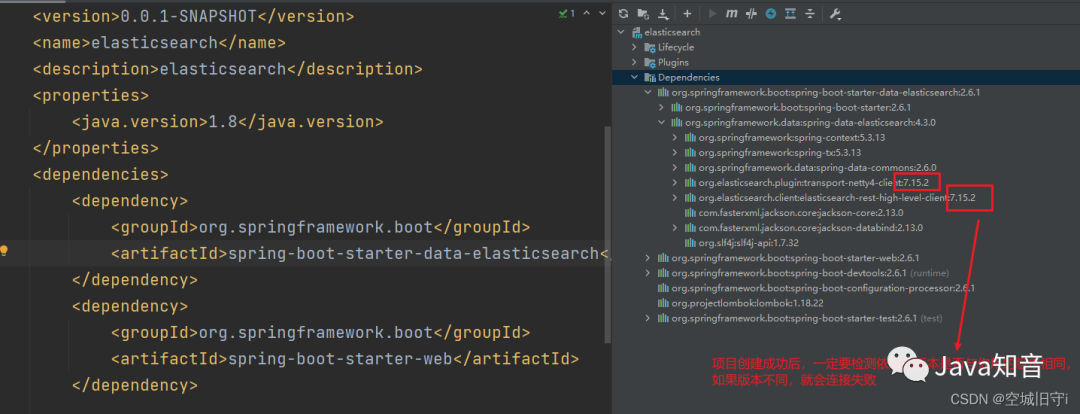Open Maven settings wrench icon

click(835, 14)
